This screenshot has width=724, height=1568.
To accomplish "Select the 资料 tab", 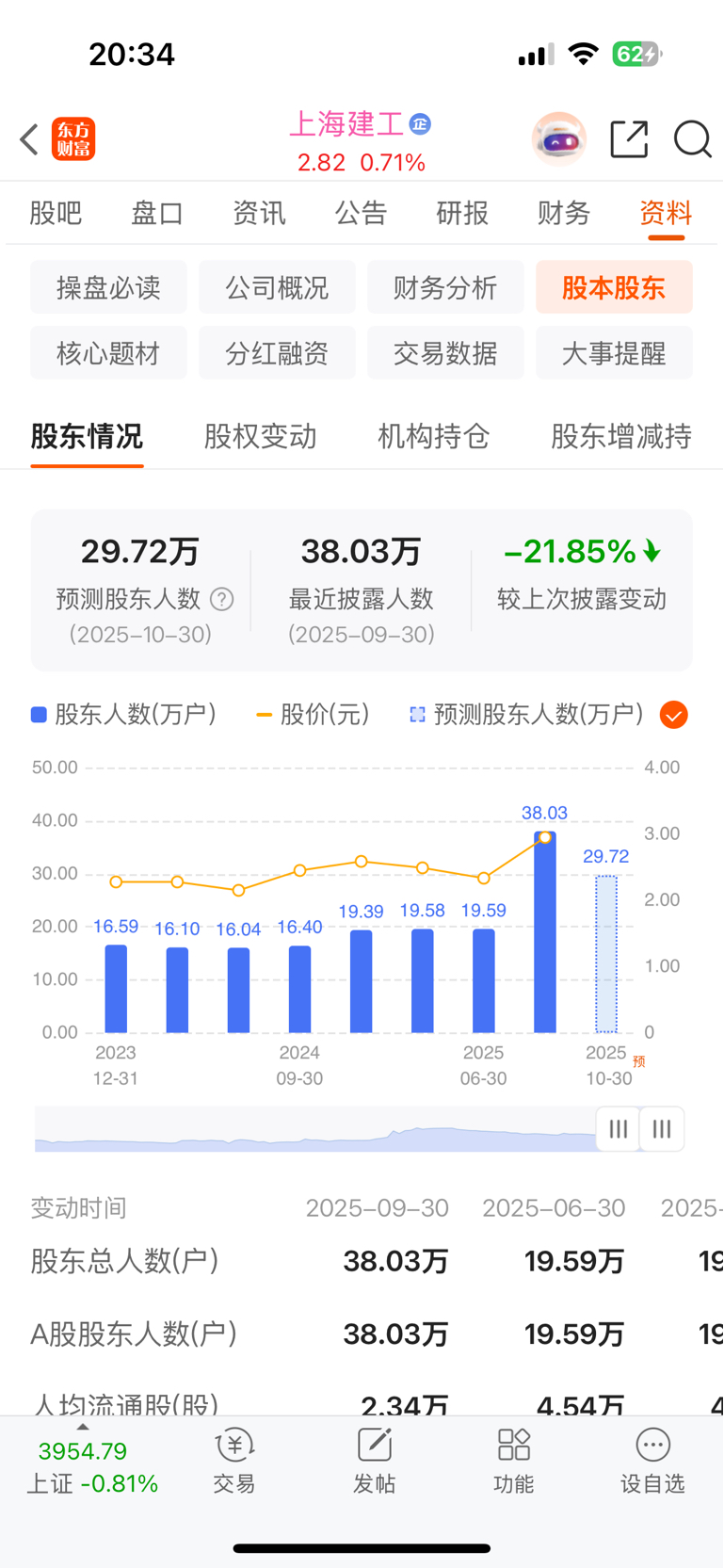I will [x=666, y=214].
